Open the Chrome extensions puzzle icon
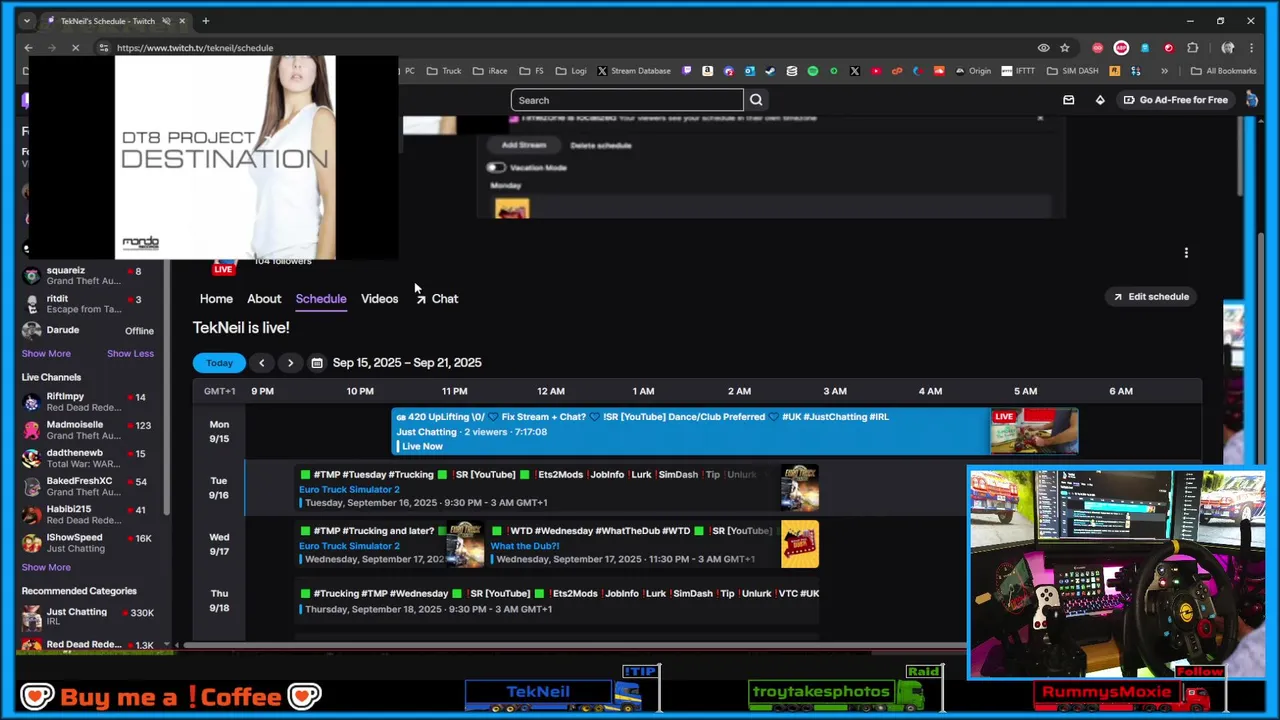The width and height of the screenshot is (1280, 720). pyautogui.click(x=1192, y=48)
